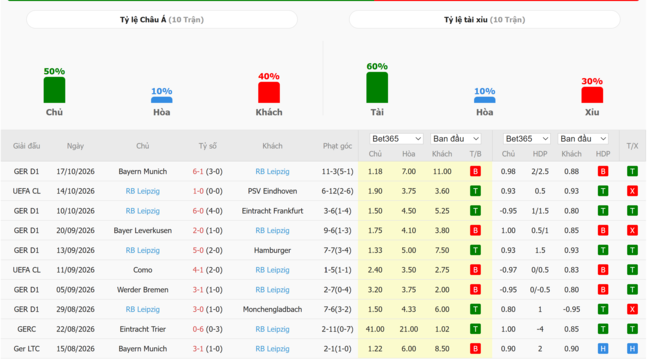Image resolution: width=650 pixels, height=362 pixels.
Task: Click green T badge in Eintracht Trier T/B column
Action: coord(475,329)
